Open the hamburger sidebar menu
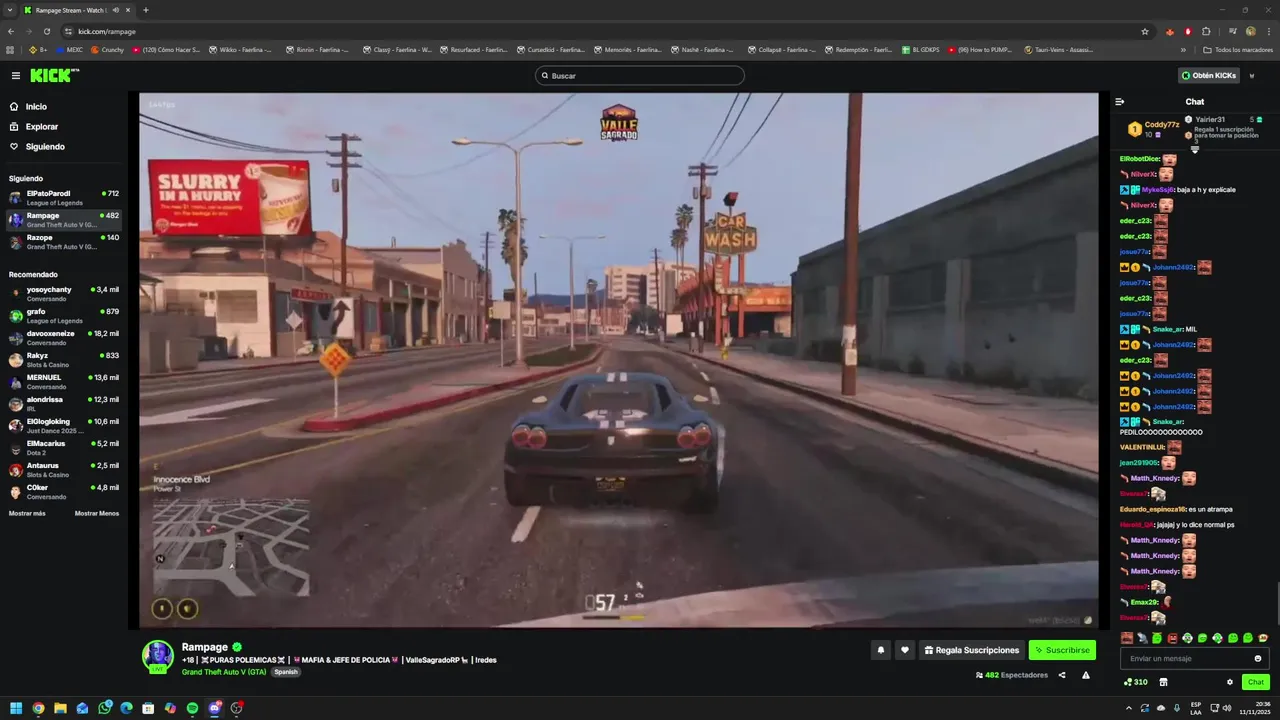 (x=15, y=75)
